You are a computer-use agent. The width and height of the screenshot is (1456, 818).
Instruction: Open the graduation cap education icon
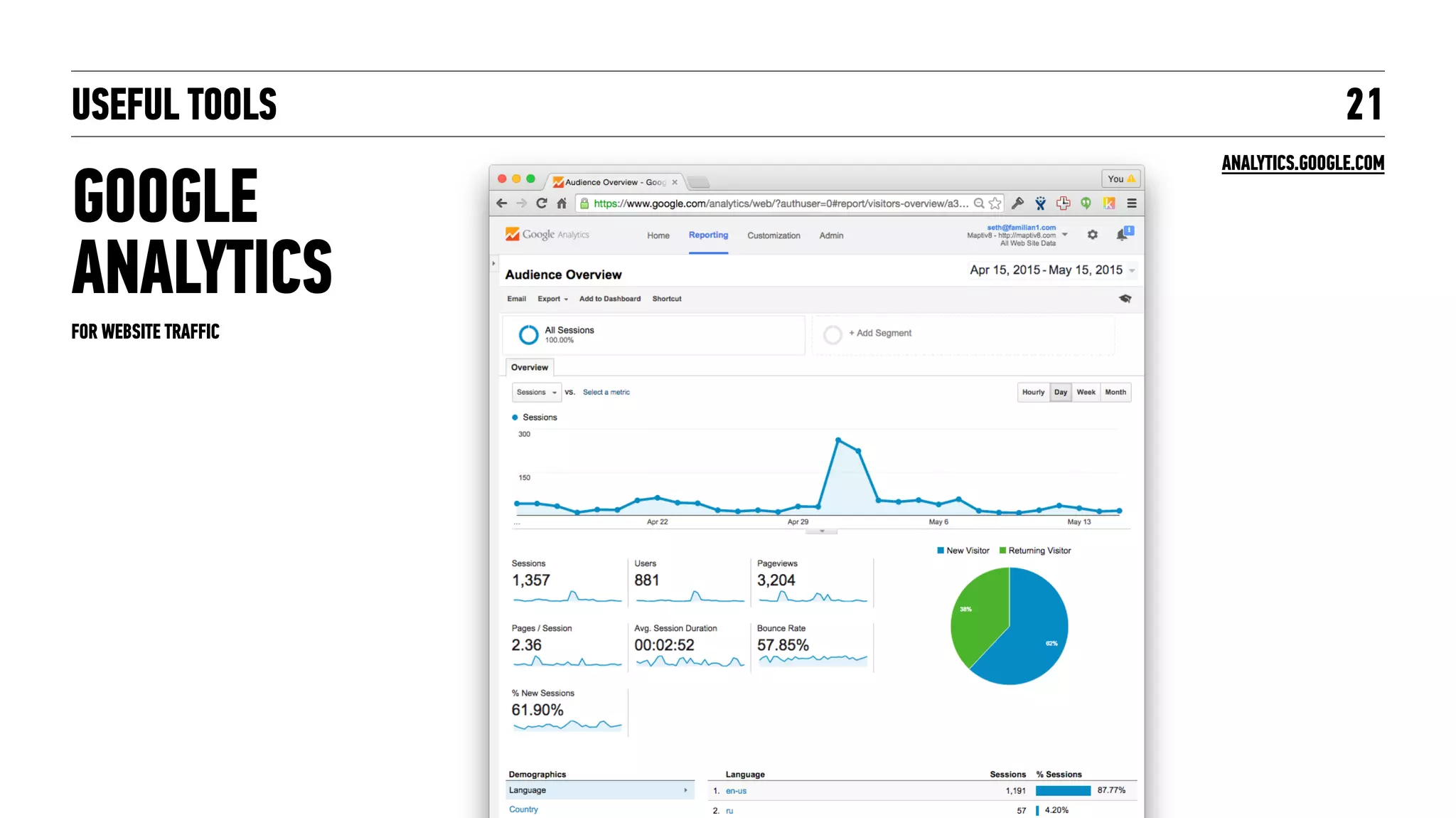[x=1125, y=299]
